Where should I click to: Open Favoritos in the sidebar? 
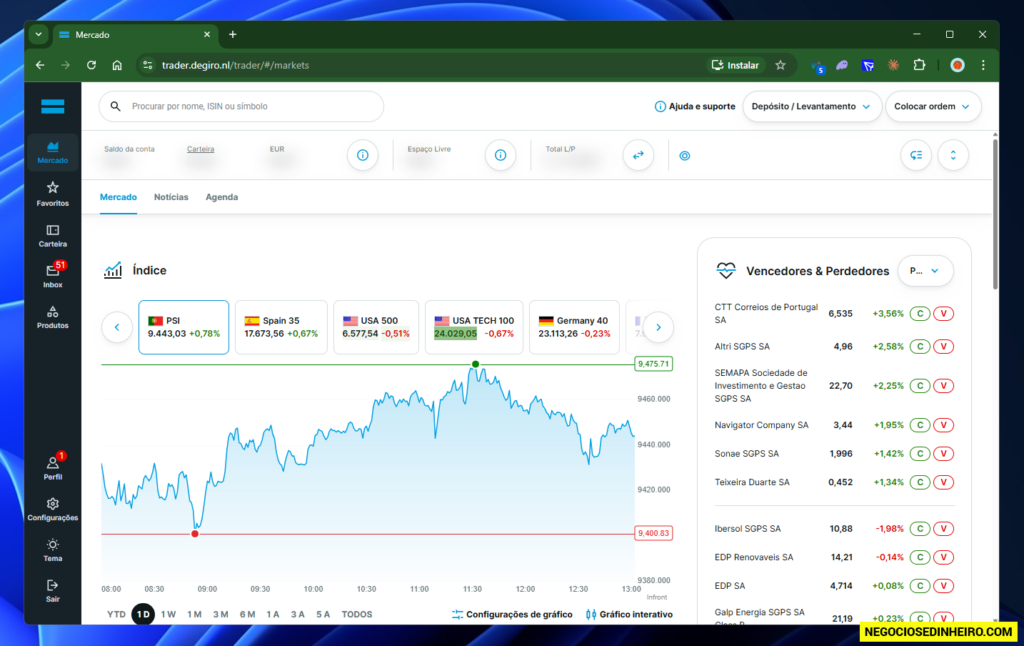(52, 194)
